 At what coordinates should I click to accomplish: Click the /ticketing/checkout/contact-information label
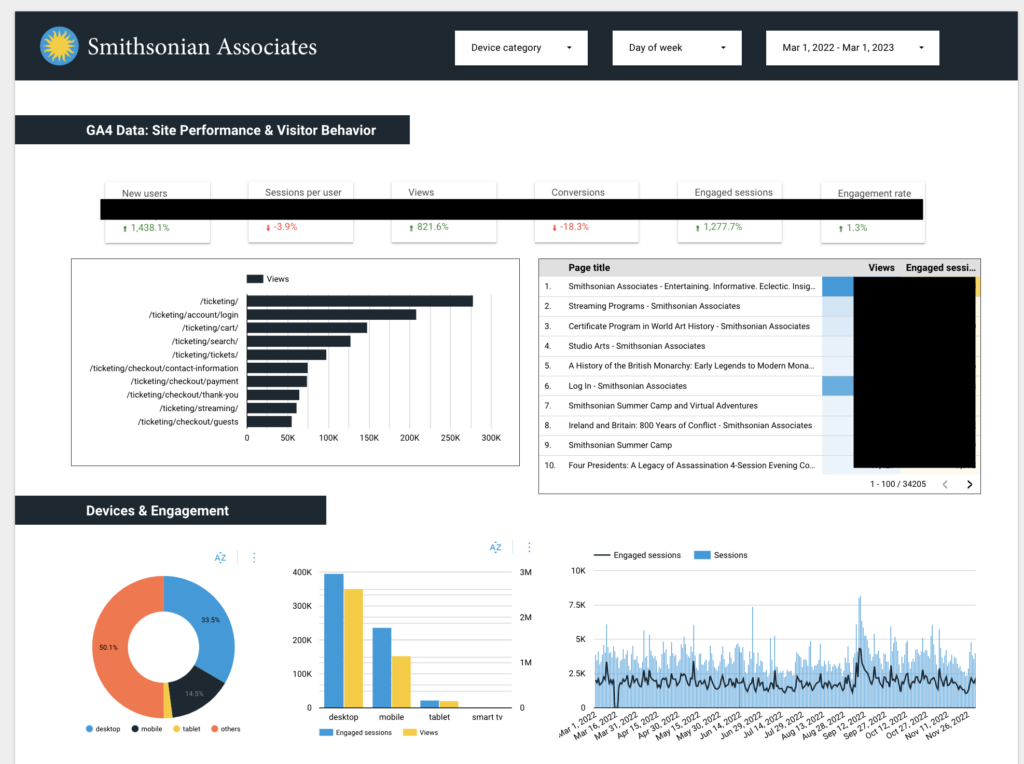tap(164, 368)
